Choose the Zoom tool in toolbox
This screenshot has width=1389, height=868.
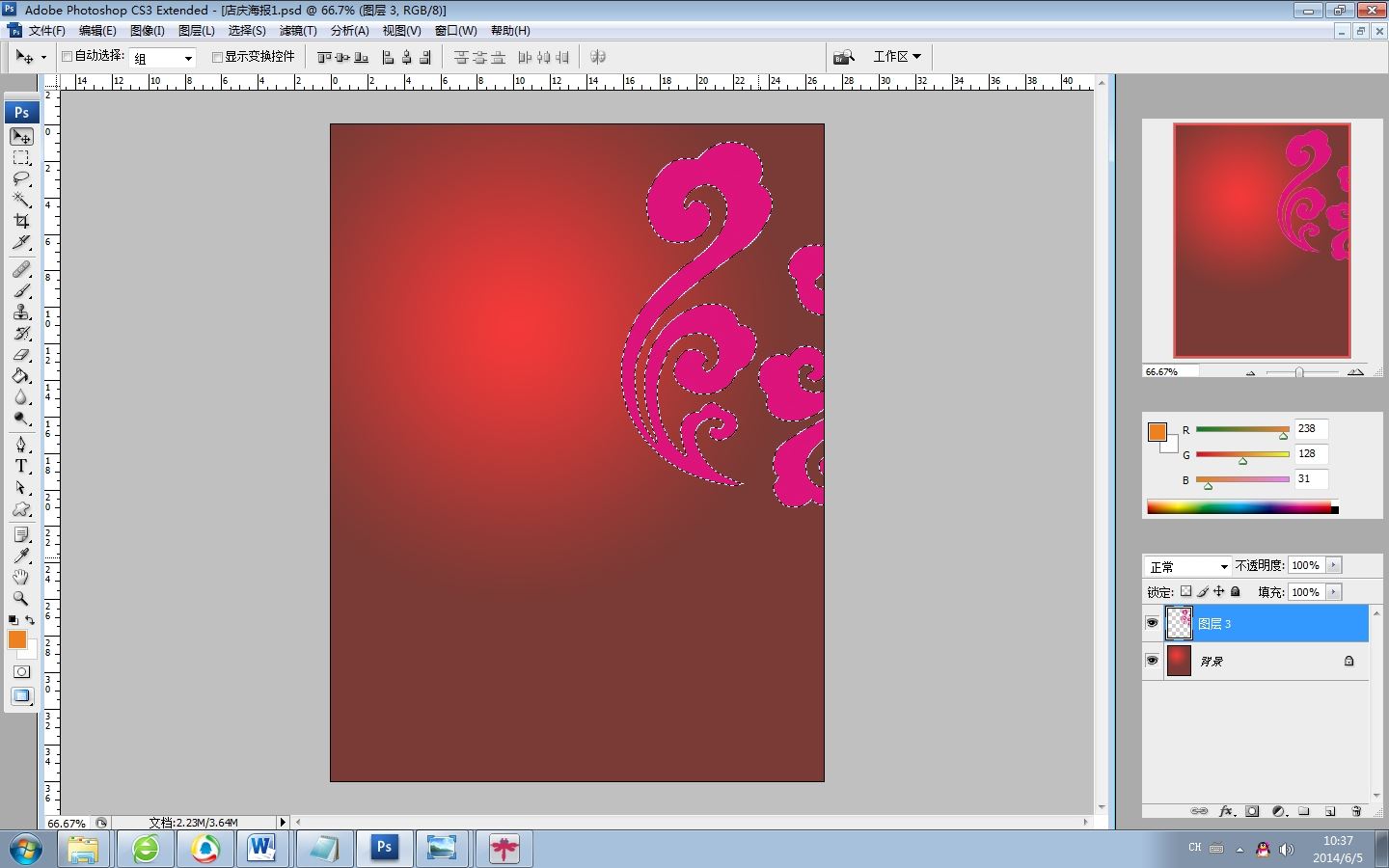(21, 598)
